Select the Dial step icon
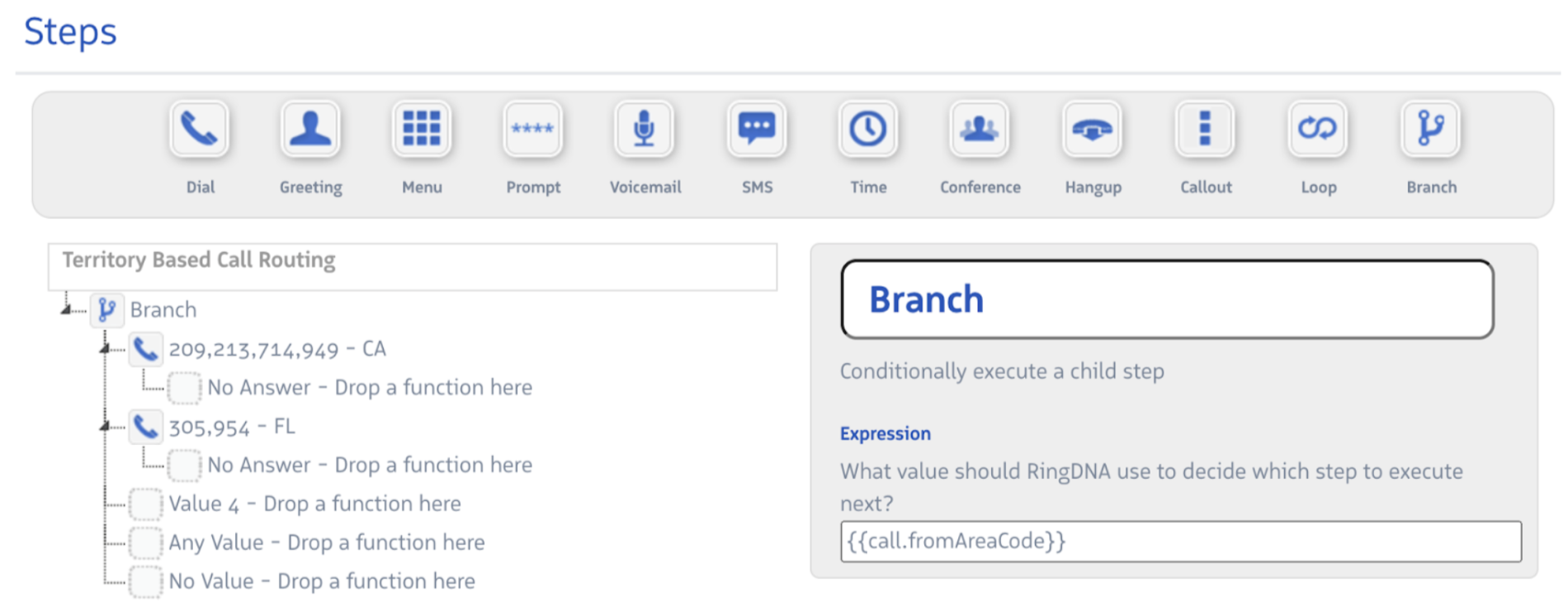The width and height of the screenshot is (1568, 606). coord(199,130)
